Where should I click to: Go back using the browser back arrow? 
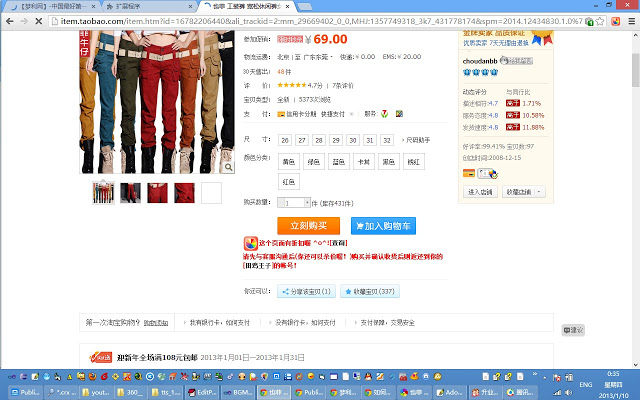coord(9,21)
